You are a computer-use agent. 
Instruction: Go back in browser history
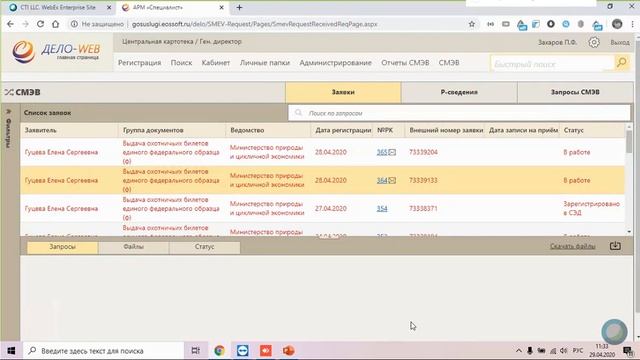(x=11, y=24)
